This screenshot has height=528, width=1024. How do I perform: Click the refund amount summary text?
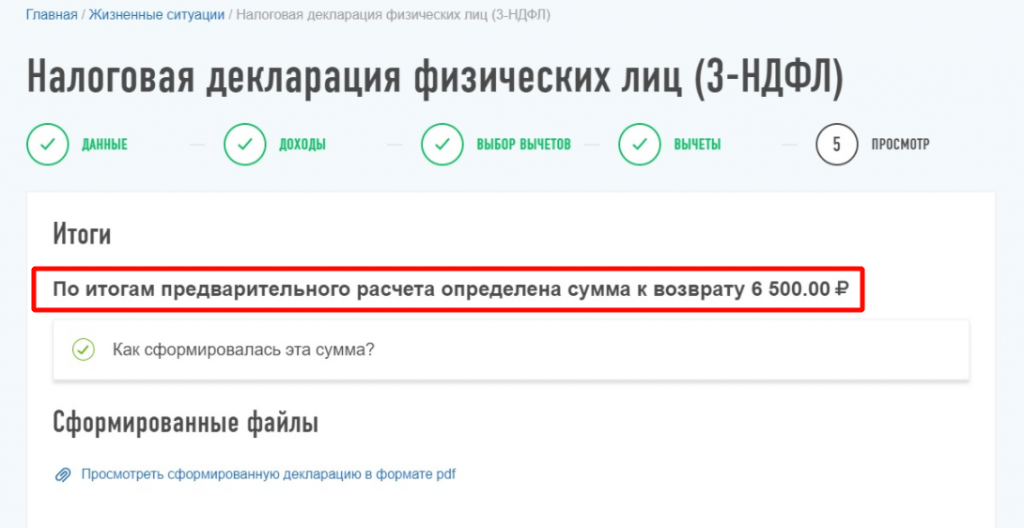451,289
